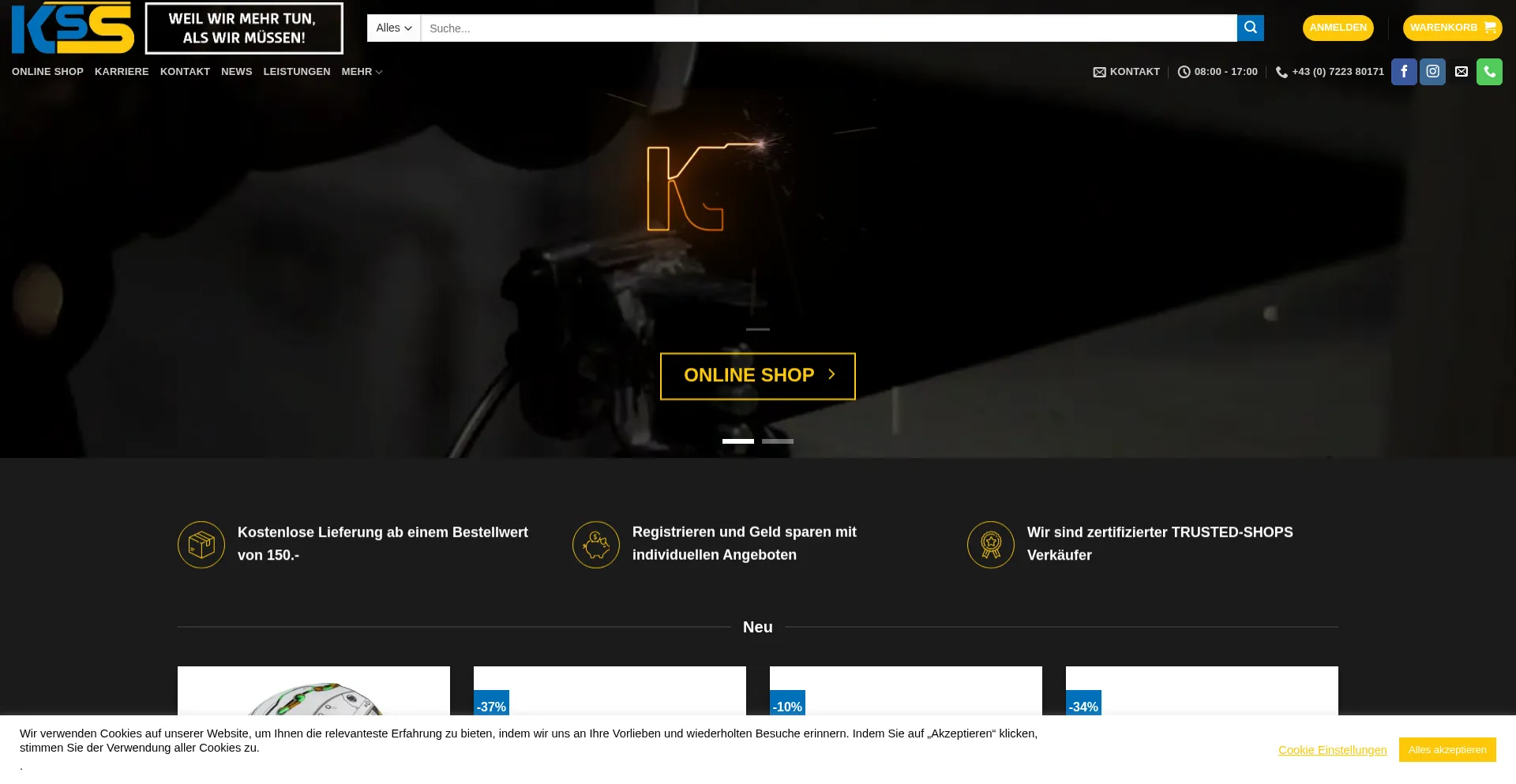Click the delivery box icon
The image size is (1516, 784).
coord(201,544)
